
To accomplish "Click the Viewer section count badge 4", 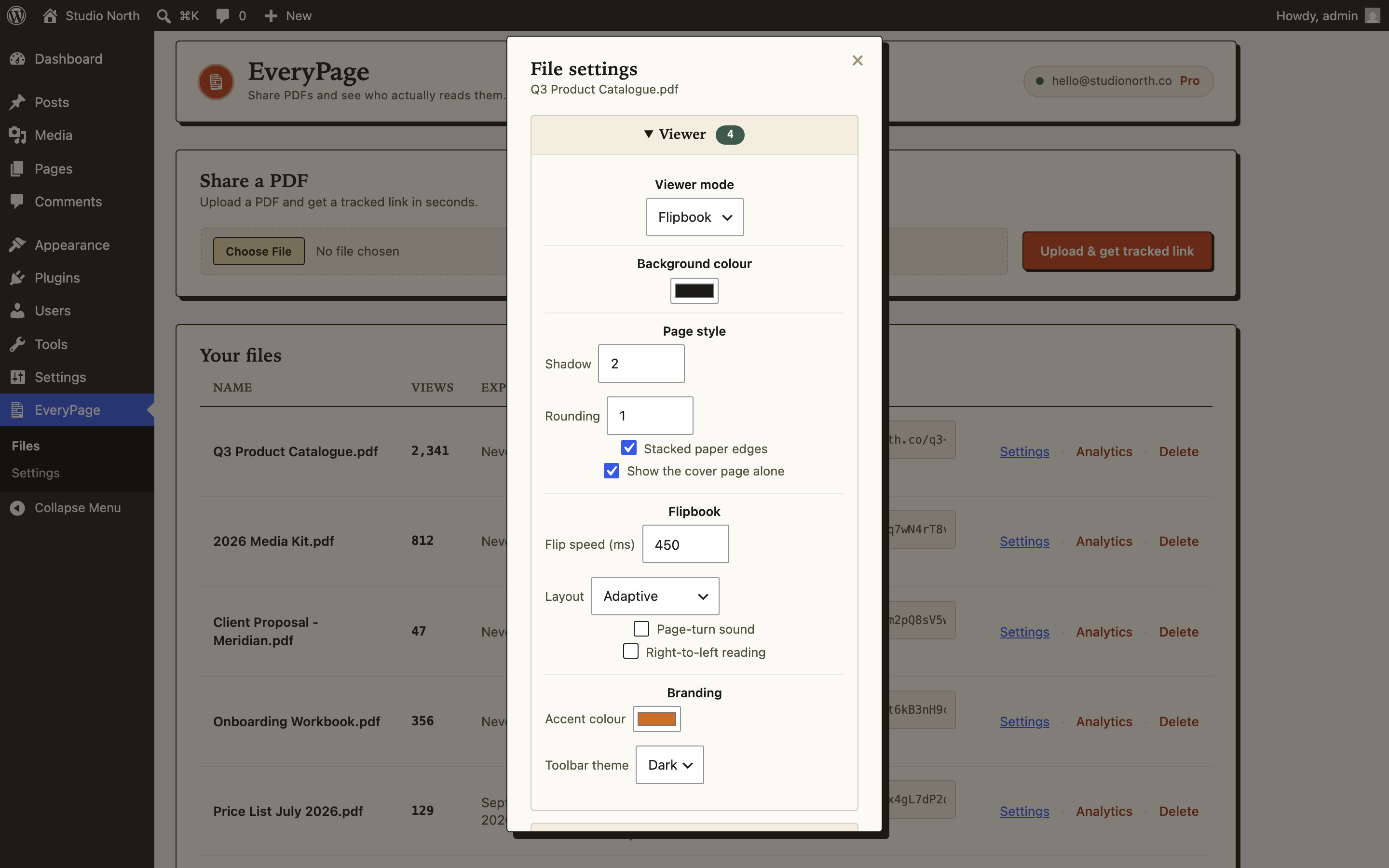I will [x=730, y=135].
